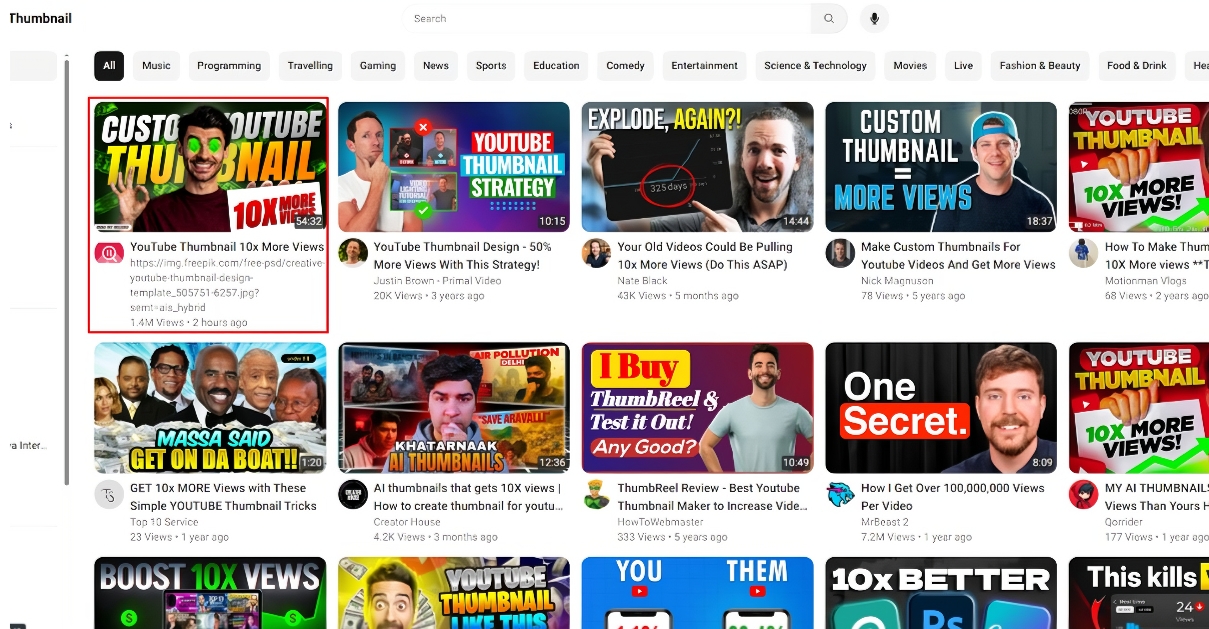Open title How I Get Over 100,000,000 Views

coord(953,497)
